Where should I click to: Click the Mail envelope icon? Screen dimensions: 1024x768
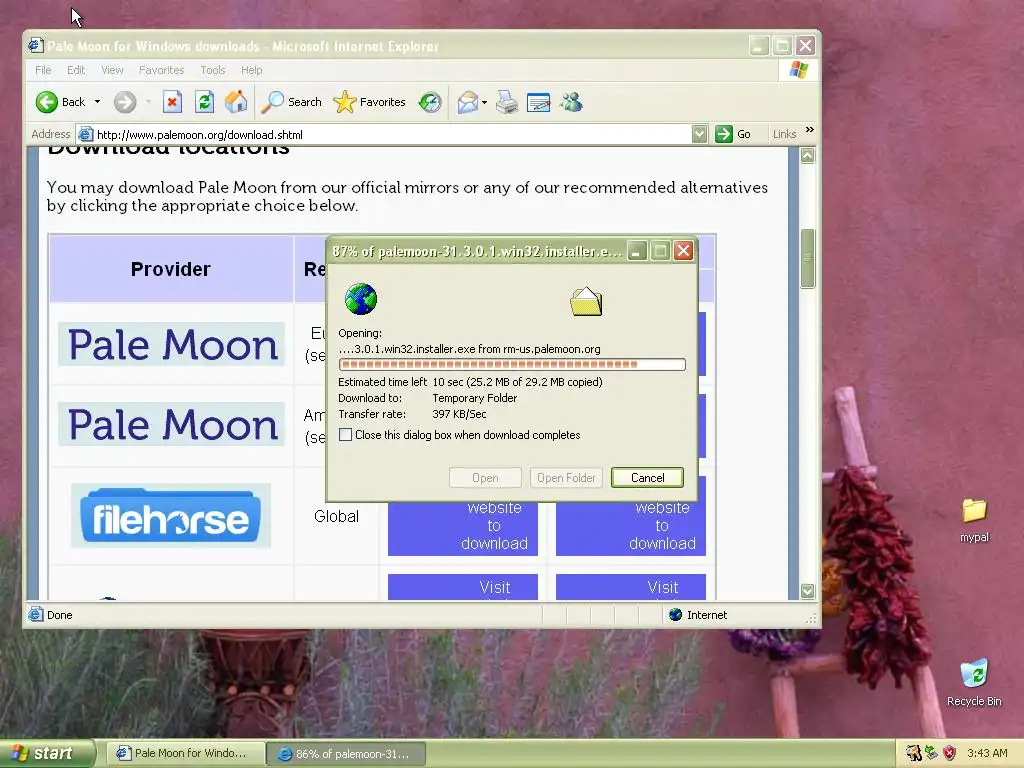click(x=468, y=102)
